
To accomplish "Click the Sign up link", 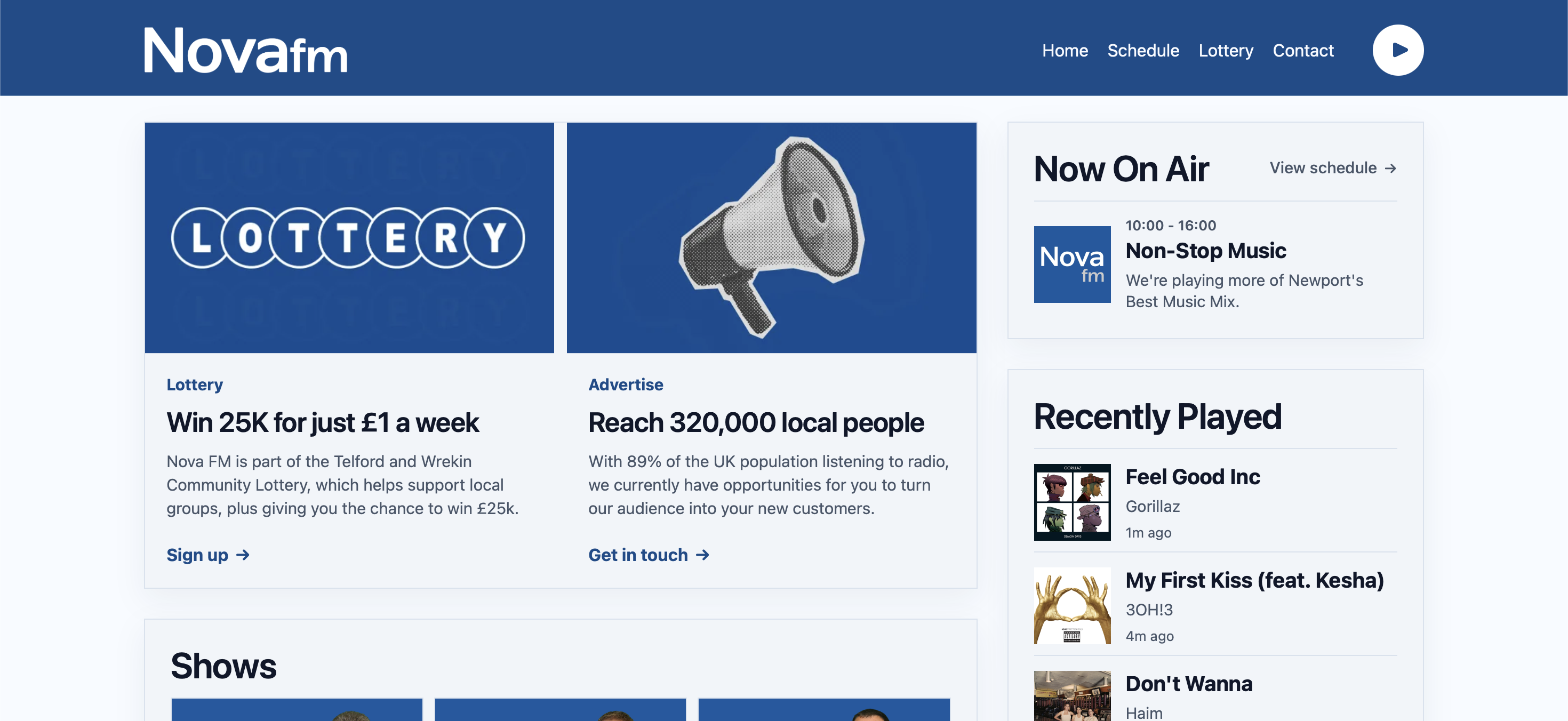I will [x=197, y=554].
